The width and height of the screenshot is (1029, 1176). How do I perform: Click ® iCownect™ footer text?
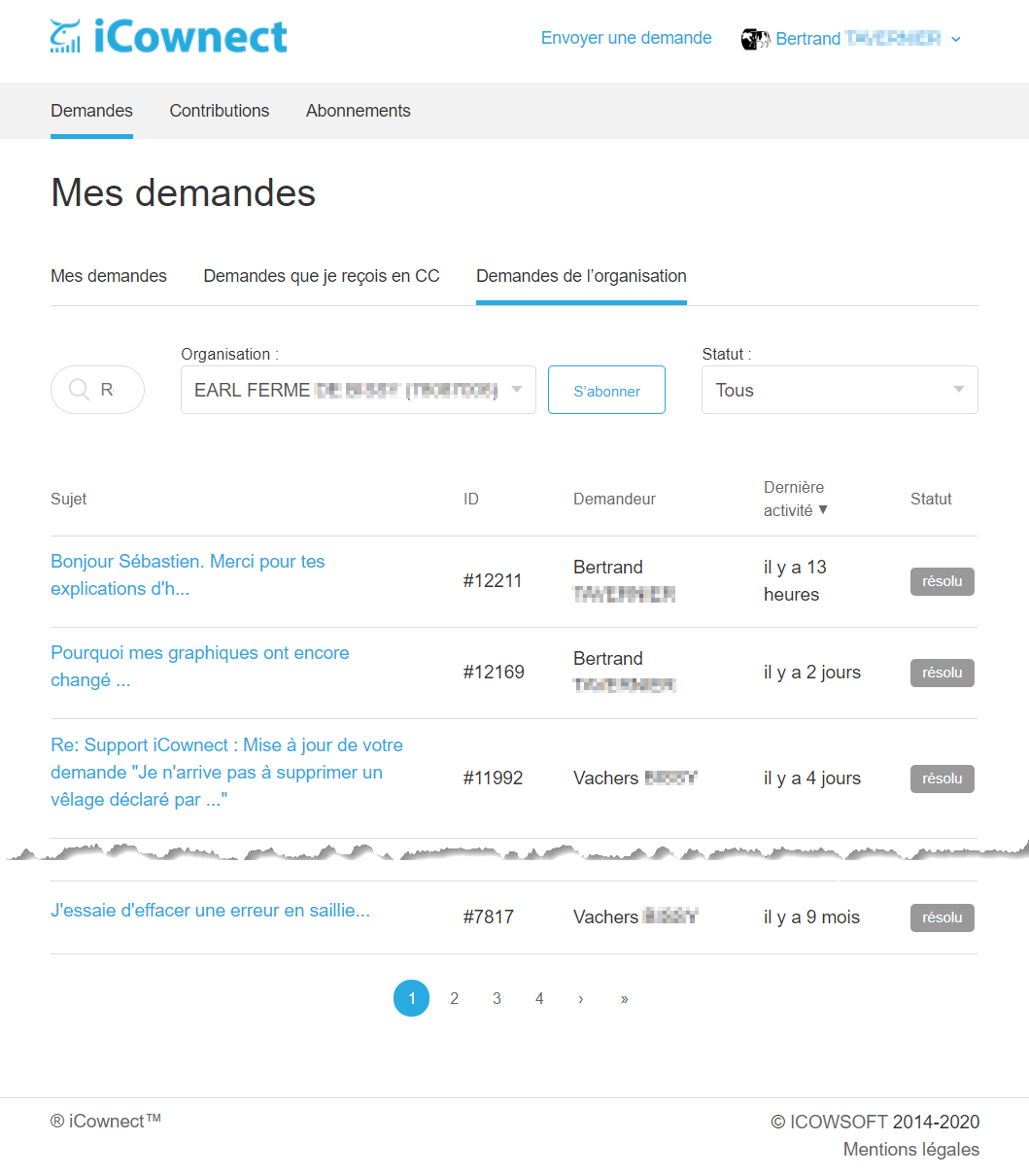(x=106, y=1121)
